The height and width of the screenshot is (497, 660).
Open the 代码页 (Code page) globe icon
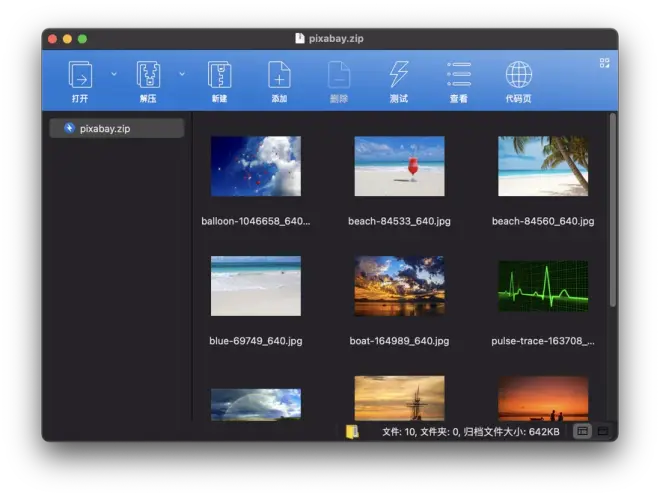518,75
